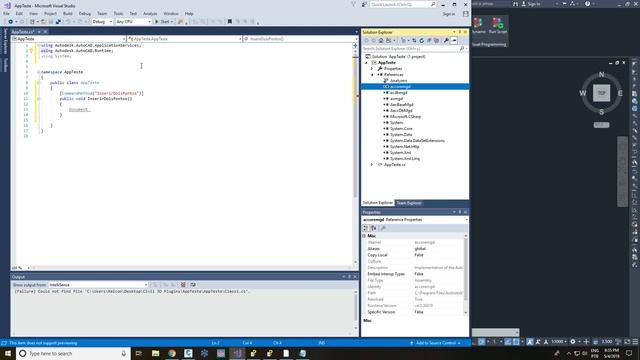Open the File menu
This screenshot has width=640, height=360.
coord(7,13)
